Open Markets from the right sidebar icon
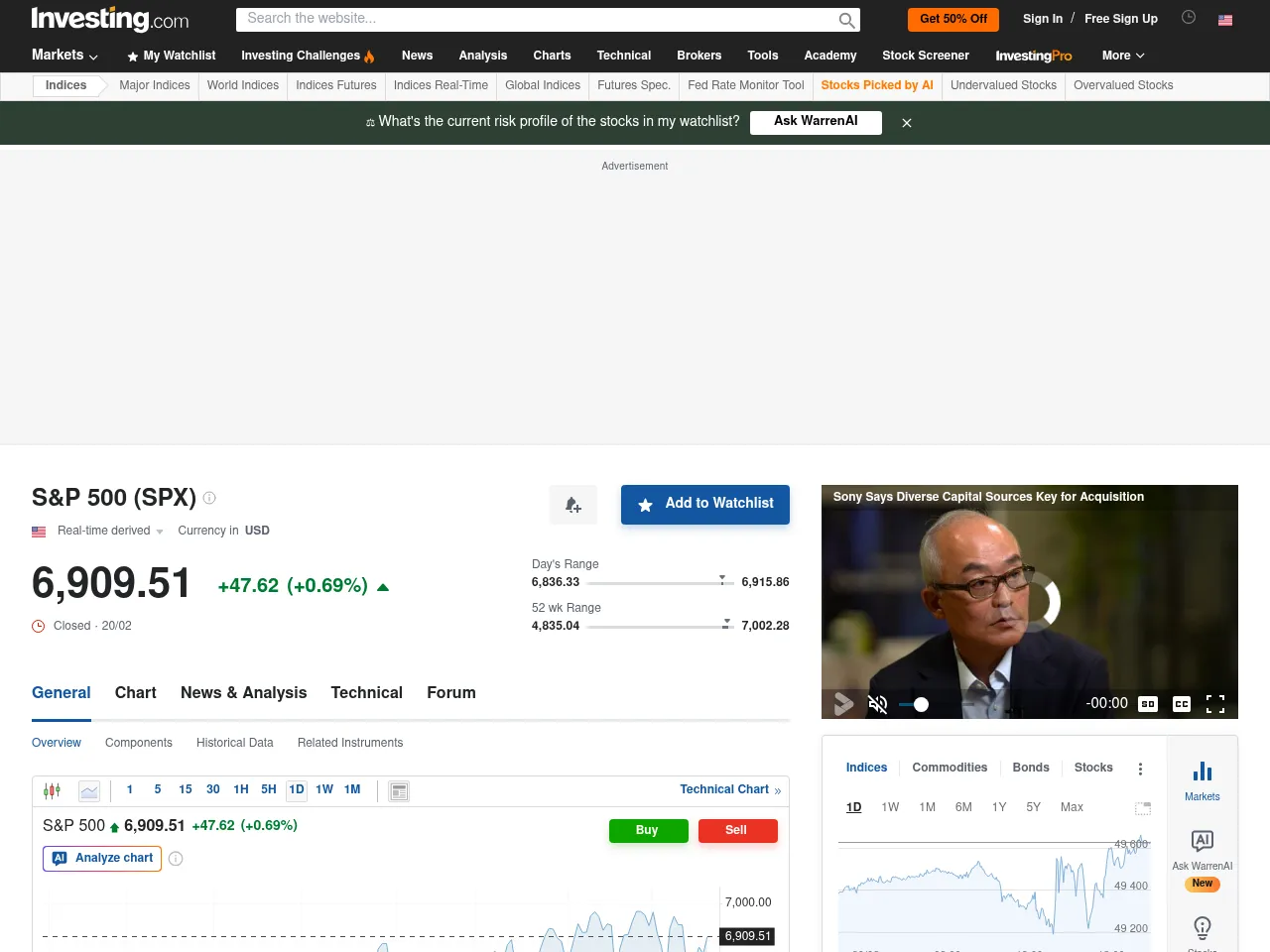This screenshot has height=952, width=1270. (x=1202, y=781)
